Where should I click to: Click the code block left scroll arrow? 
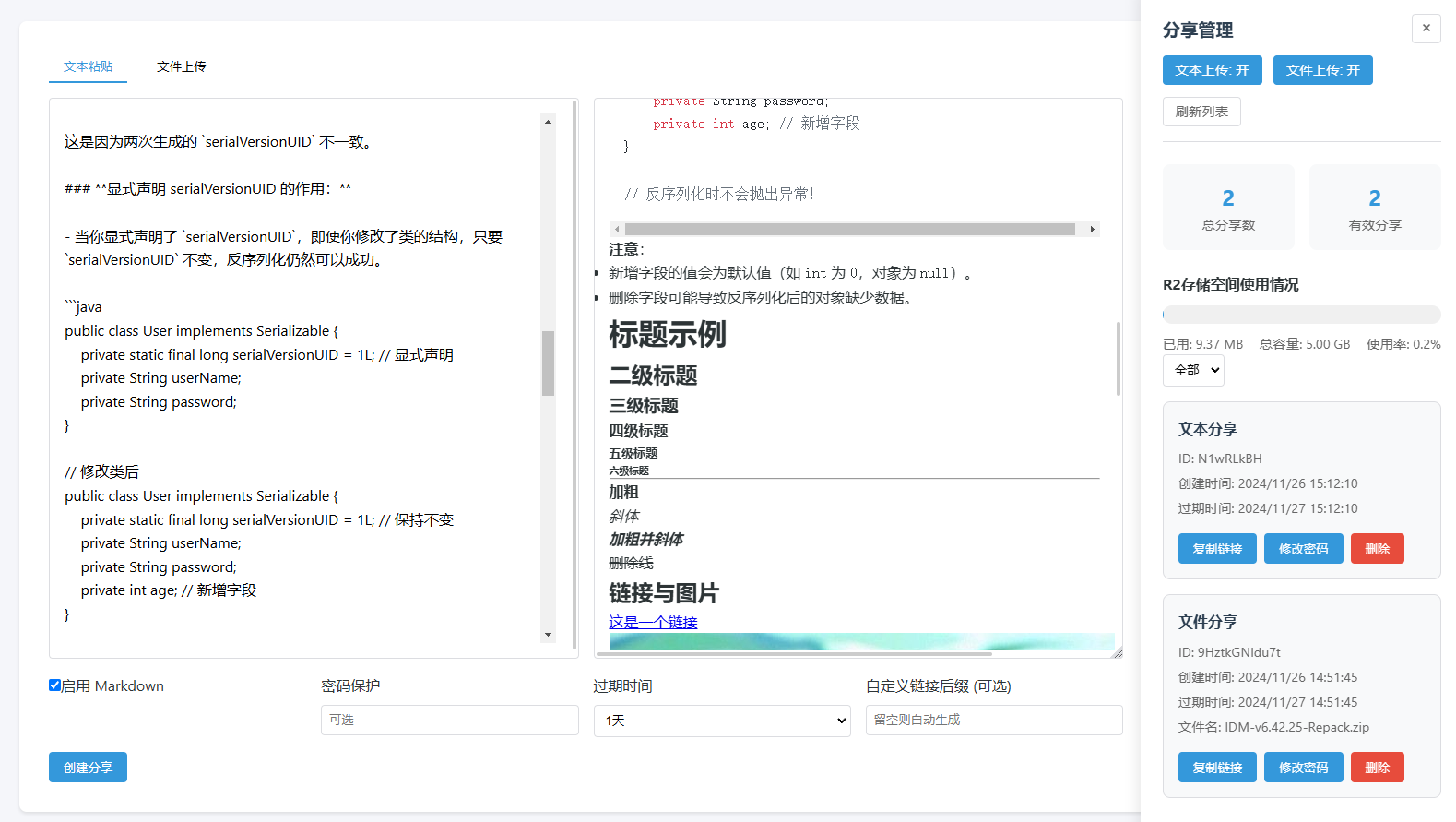click(617, 229)
